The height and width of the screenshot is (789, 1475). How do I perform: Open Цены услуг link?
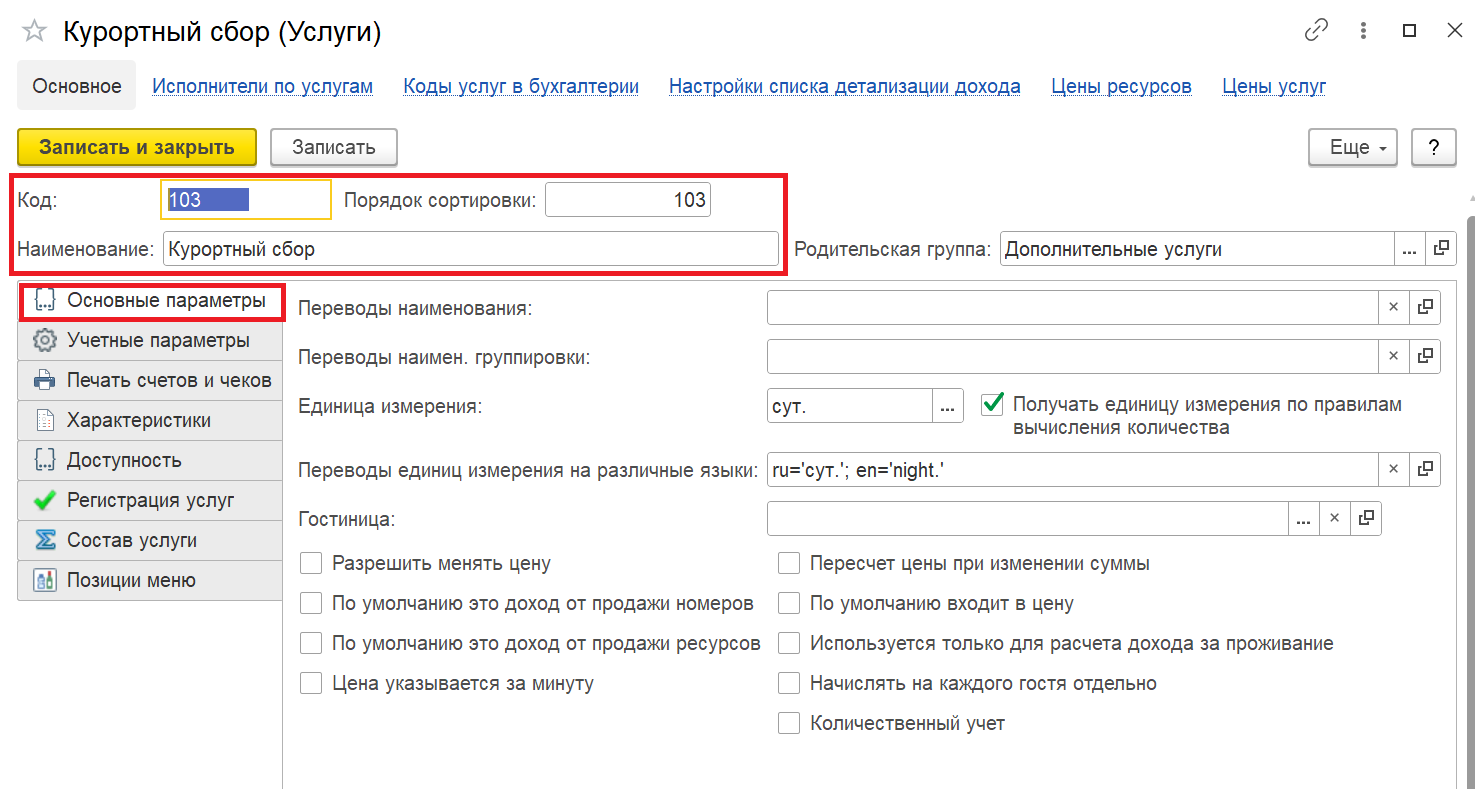pos(1274,86)
